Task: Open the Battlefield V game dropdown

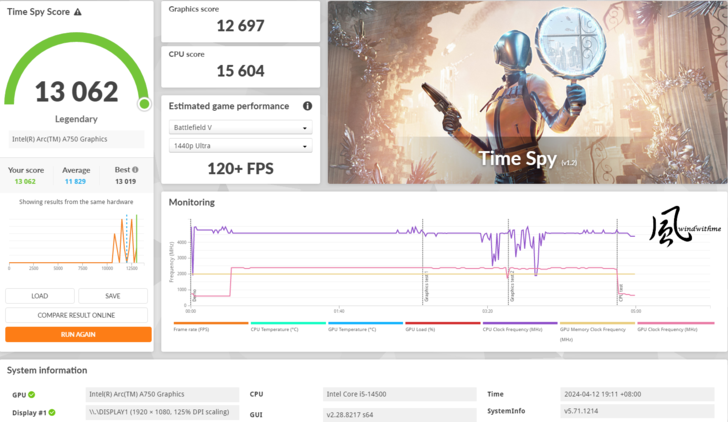Action: click(x=240, y=128)
